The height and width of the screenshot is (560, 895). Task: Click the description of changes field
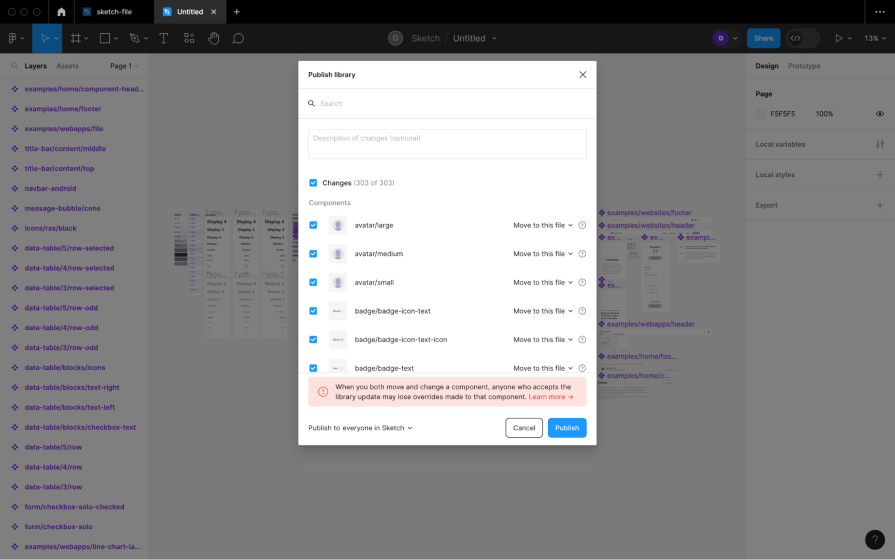tap(447, 143)
